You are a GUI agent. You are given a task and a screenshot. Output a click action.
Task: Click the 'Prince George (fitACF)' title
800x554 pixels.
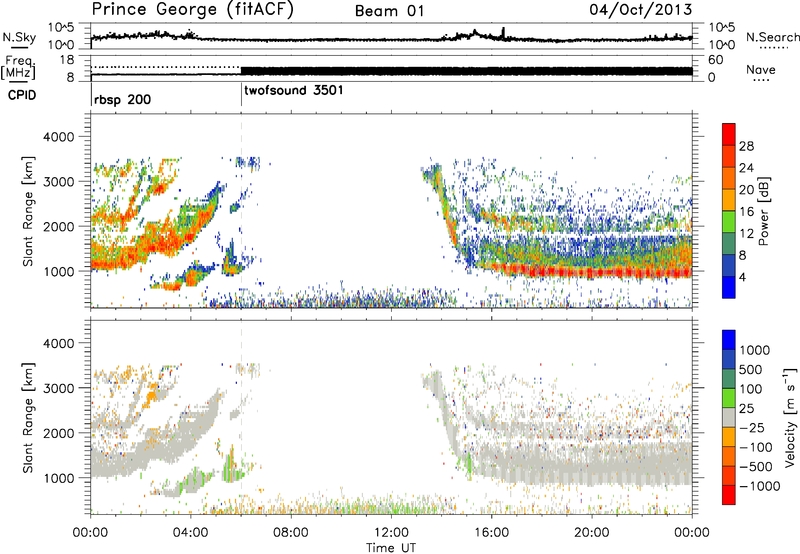tap(193, 10)
